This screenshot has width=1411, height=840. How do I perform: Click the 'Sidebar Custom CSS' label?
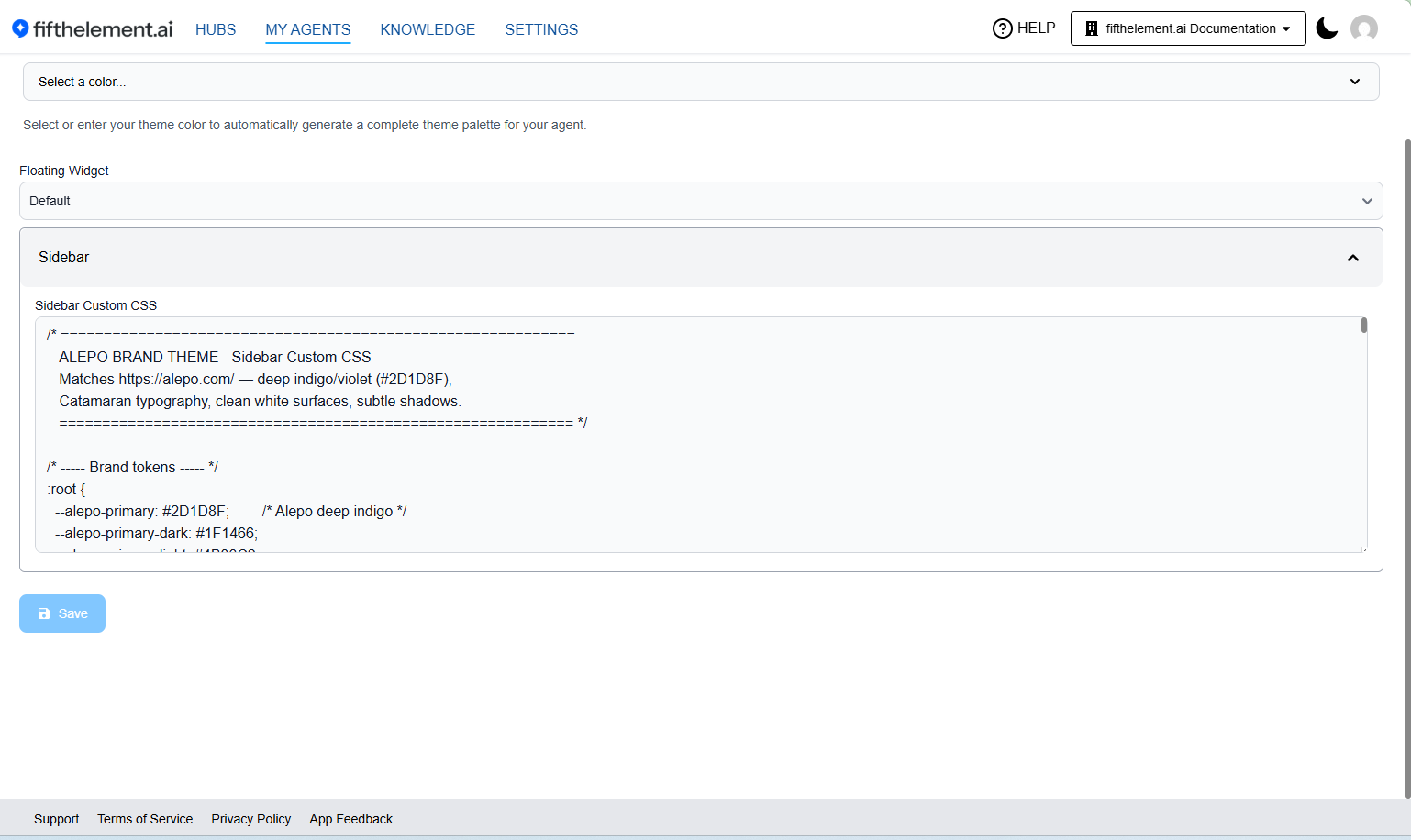coord(96,305)
